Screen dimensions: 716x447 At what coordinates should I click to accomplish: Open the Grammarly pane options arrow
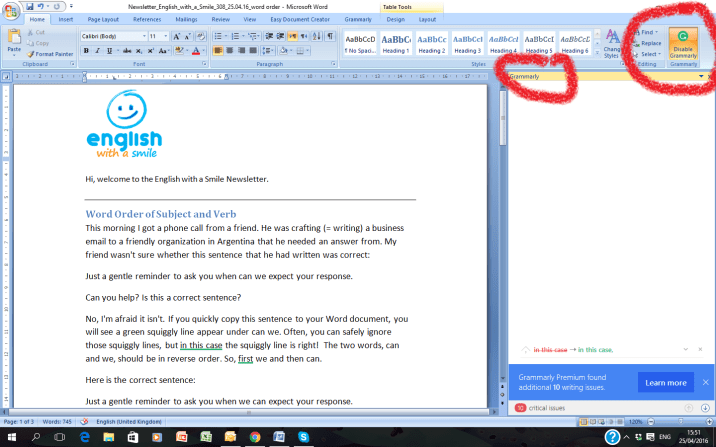701,76
